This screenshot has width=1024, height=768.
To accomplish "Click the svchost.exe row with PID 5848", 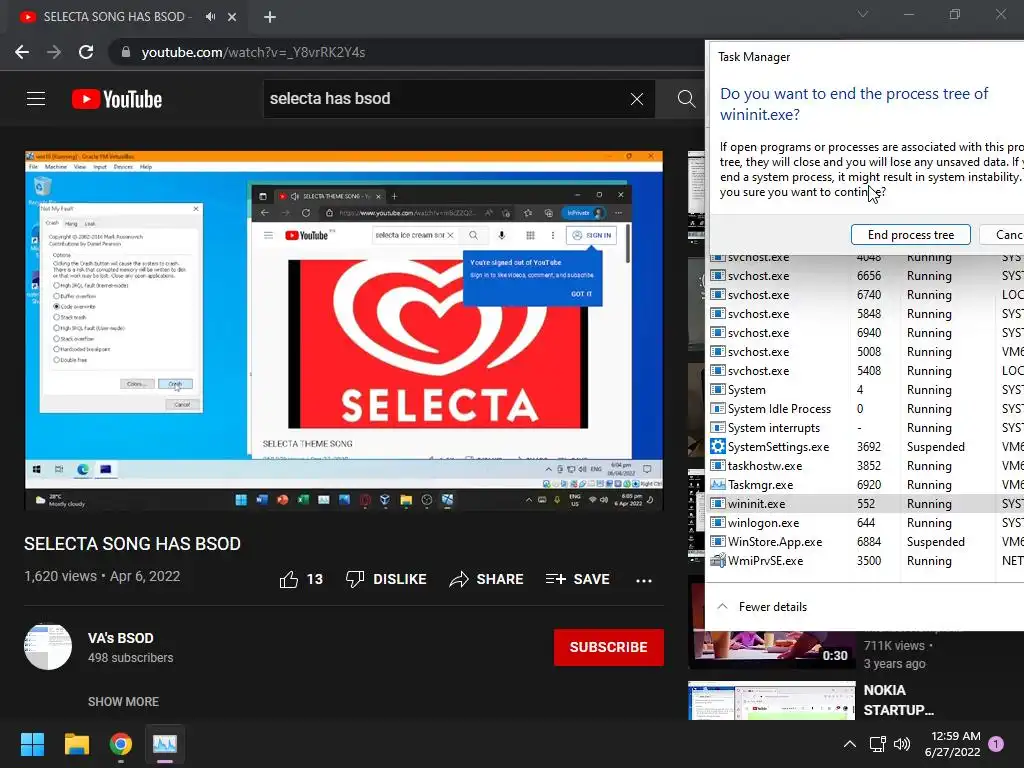I will (x=865, y=313).
